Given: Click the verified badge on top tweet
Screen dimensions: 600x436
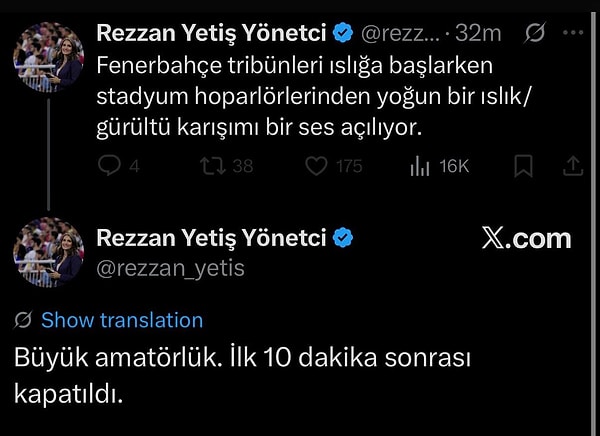Looking at the screenshot, I should [342, 33].
